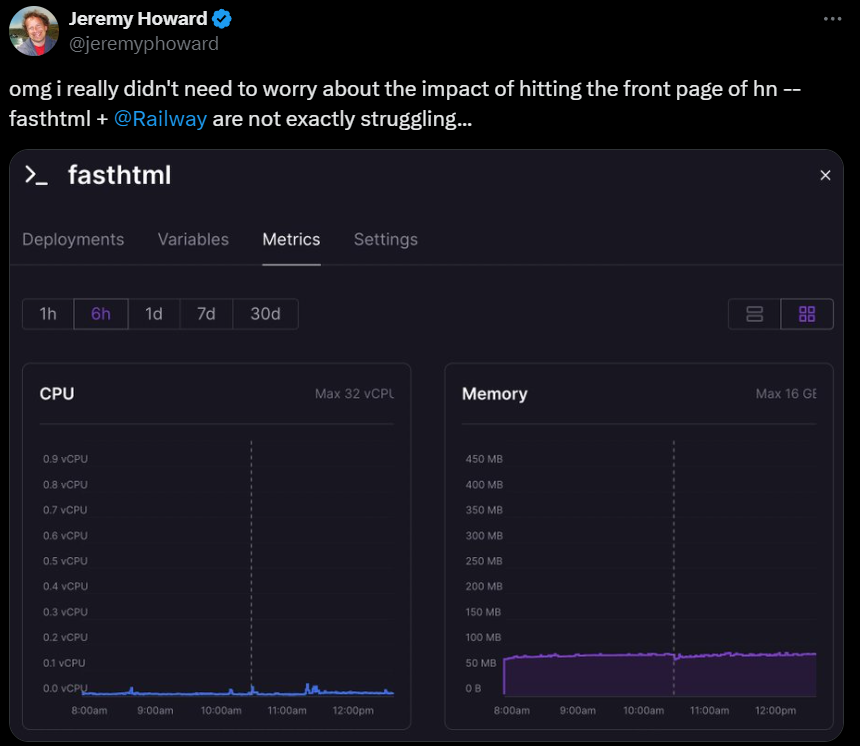This screenshot has width=860, height=746.
Task: Select the 1d time range
Action: tap(154, 314)
